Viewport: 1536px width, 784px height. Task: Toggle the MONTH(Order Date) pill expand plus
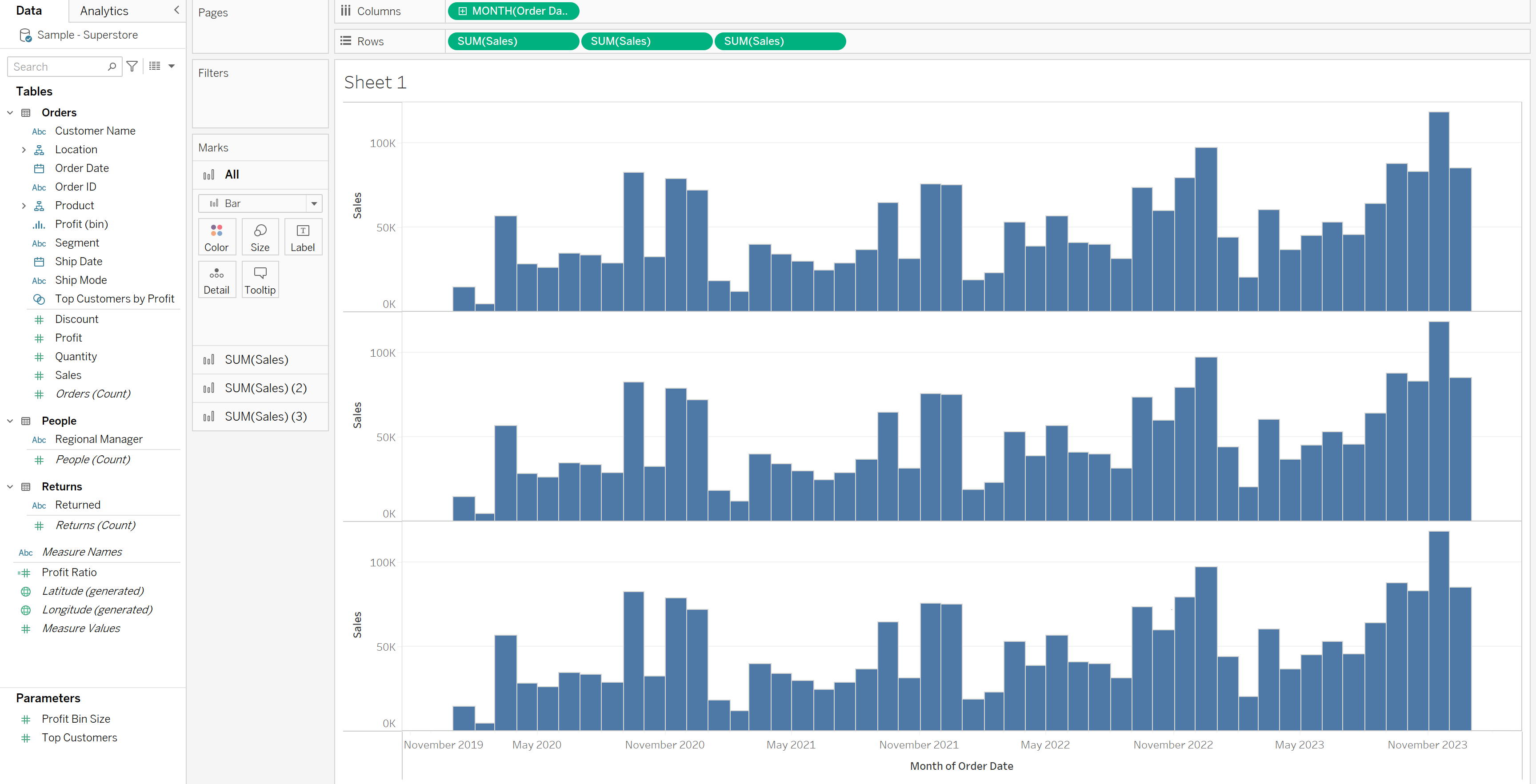462,11
